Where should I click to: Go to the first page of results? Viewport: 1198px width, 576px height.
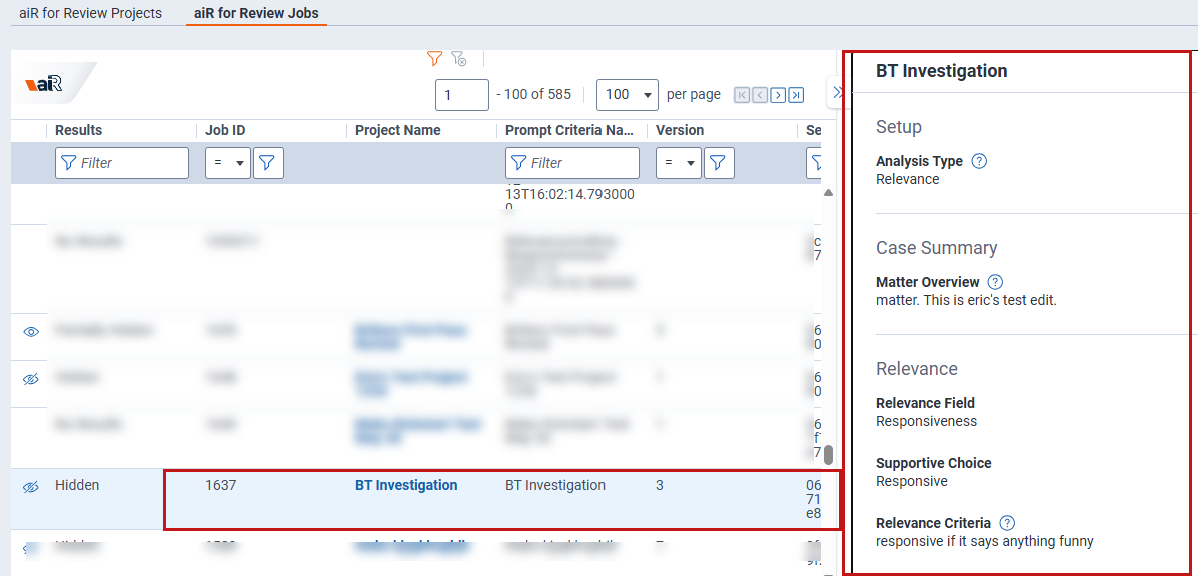(x=741, y=95)
